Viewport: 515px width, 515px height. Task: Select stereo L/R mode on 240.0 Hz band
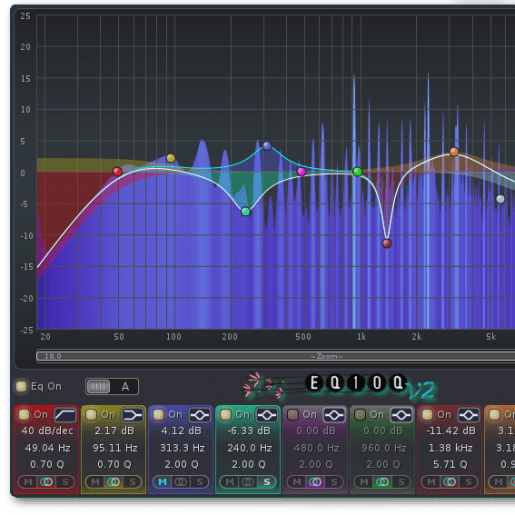(248, 482)
